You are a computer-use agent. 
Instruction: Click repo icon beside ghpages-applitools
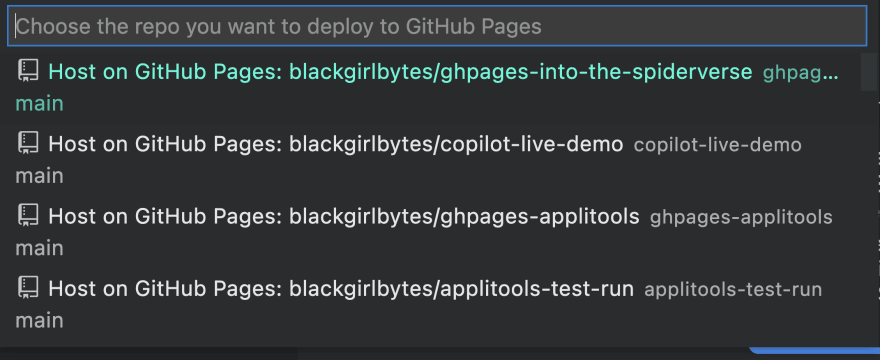click(x=28, y=216)
